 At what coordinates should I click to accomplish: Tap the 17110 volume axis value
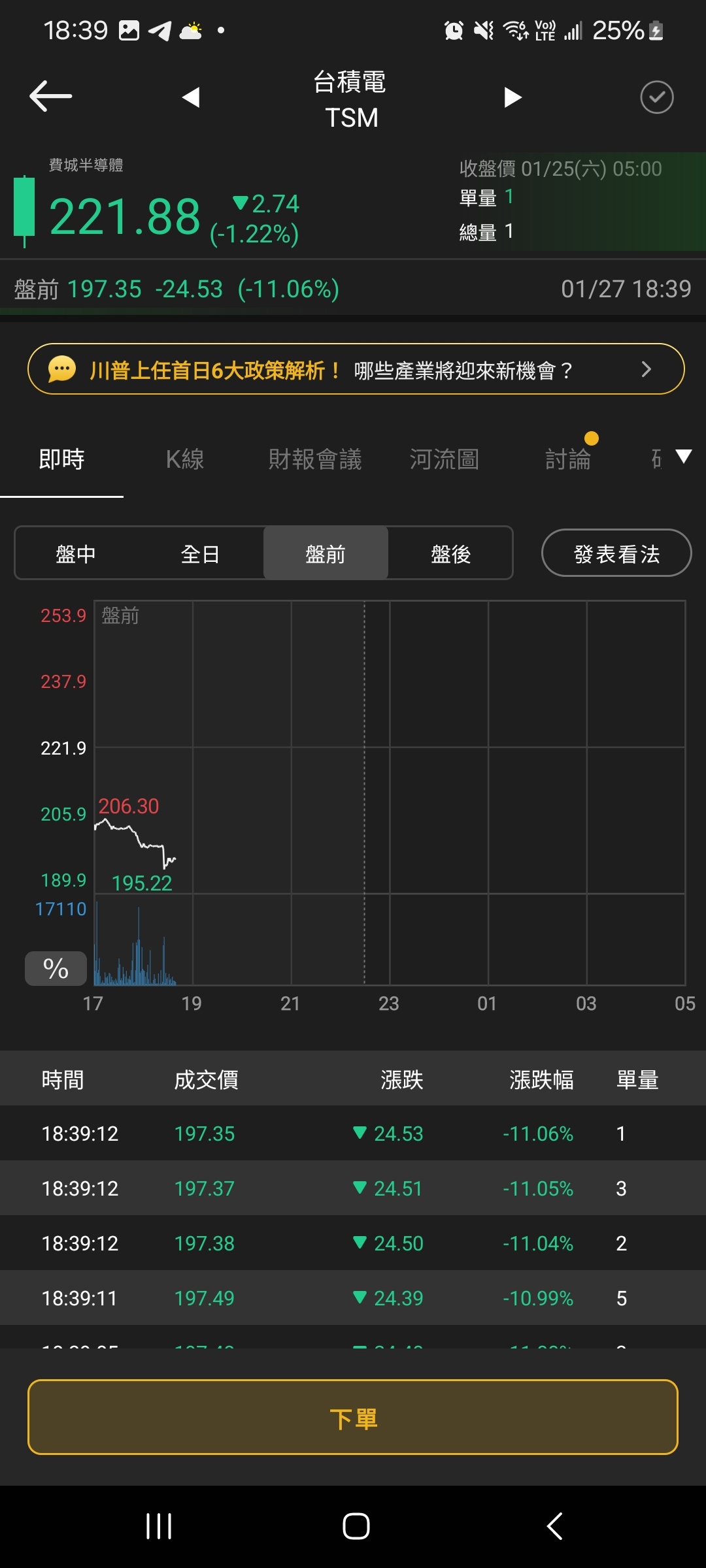(61, 909)
